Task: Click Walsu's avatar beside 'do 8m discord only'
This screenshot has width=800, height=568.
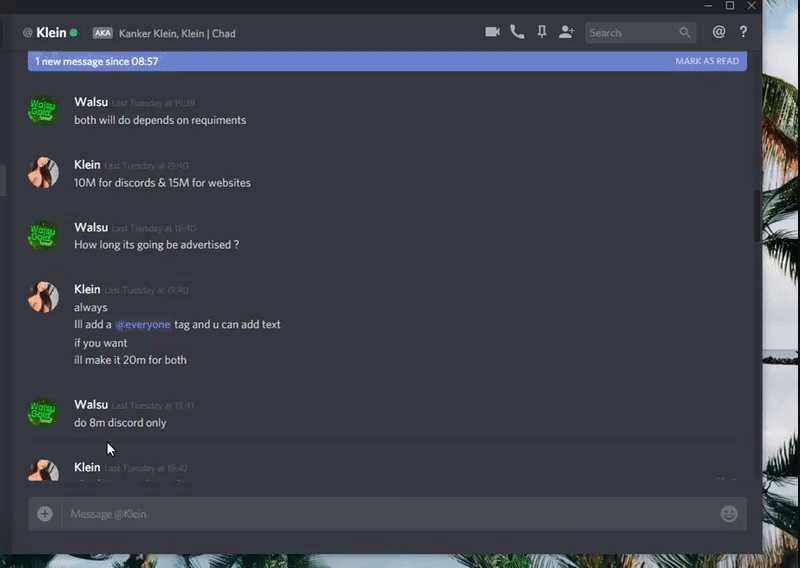Action: pyautogui.click(x=43, y=412)
